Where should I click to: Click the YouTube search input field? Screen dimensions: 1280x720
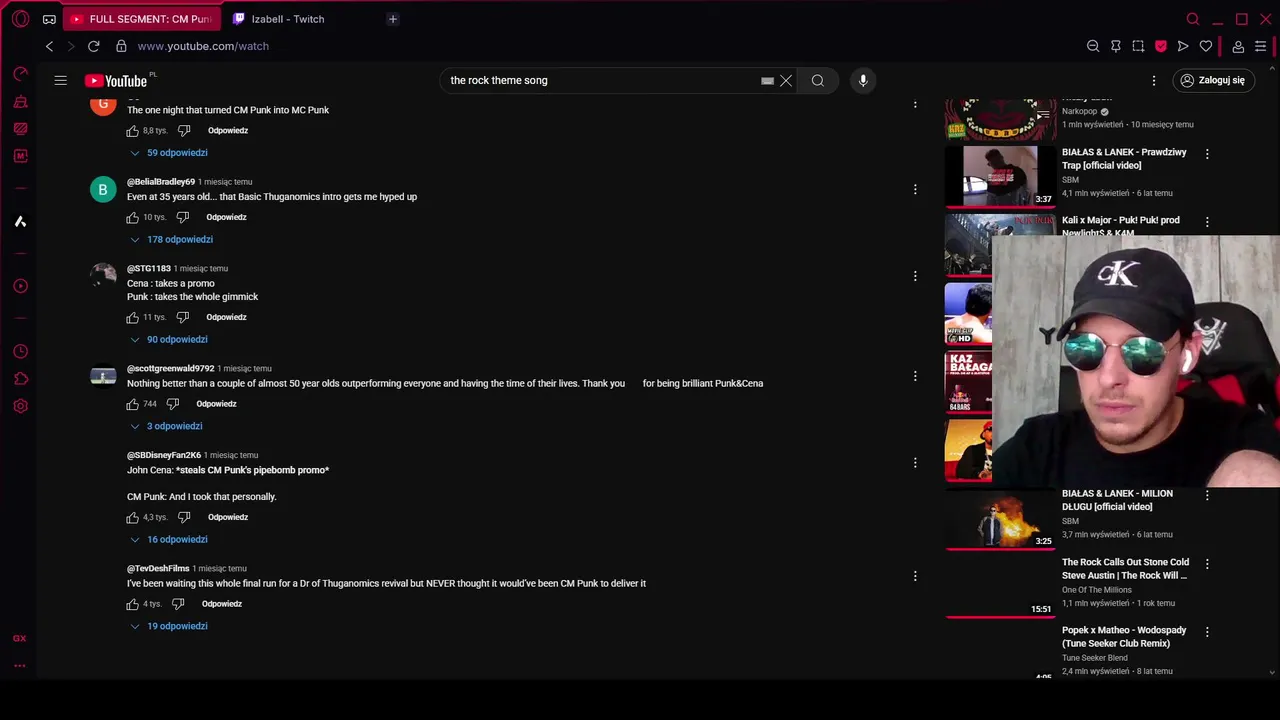pos(600,80)
